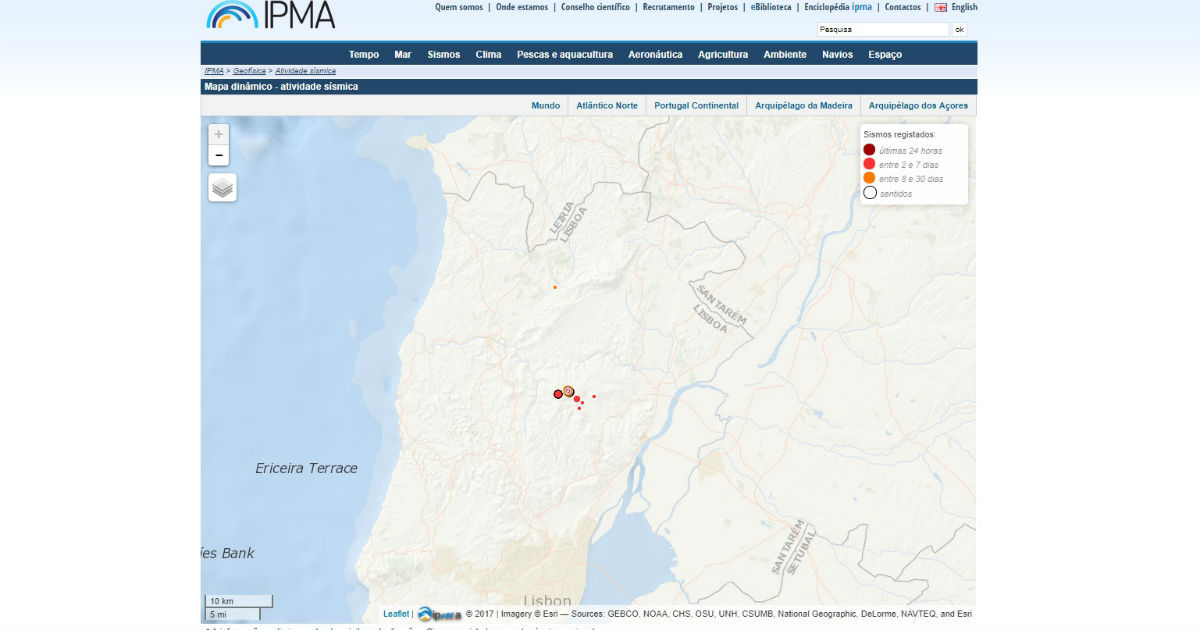Open the Contactos link in header
The image size is (1200, 630).
(x=902, y=7)
